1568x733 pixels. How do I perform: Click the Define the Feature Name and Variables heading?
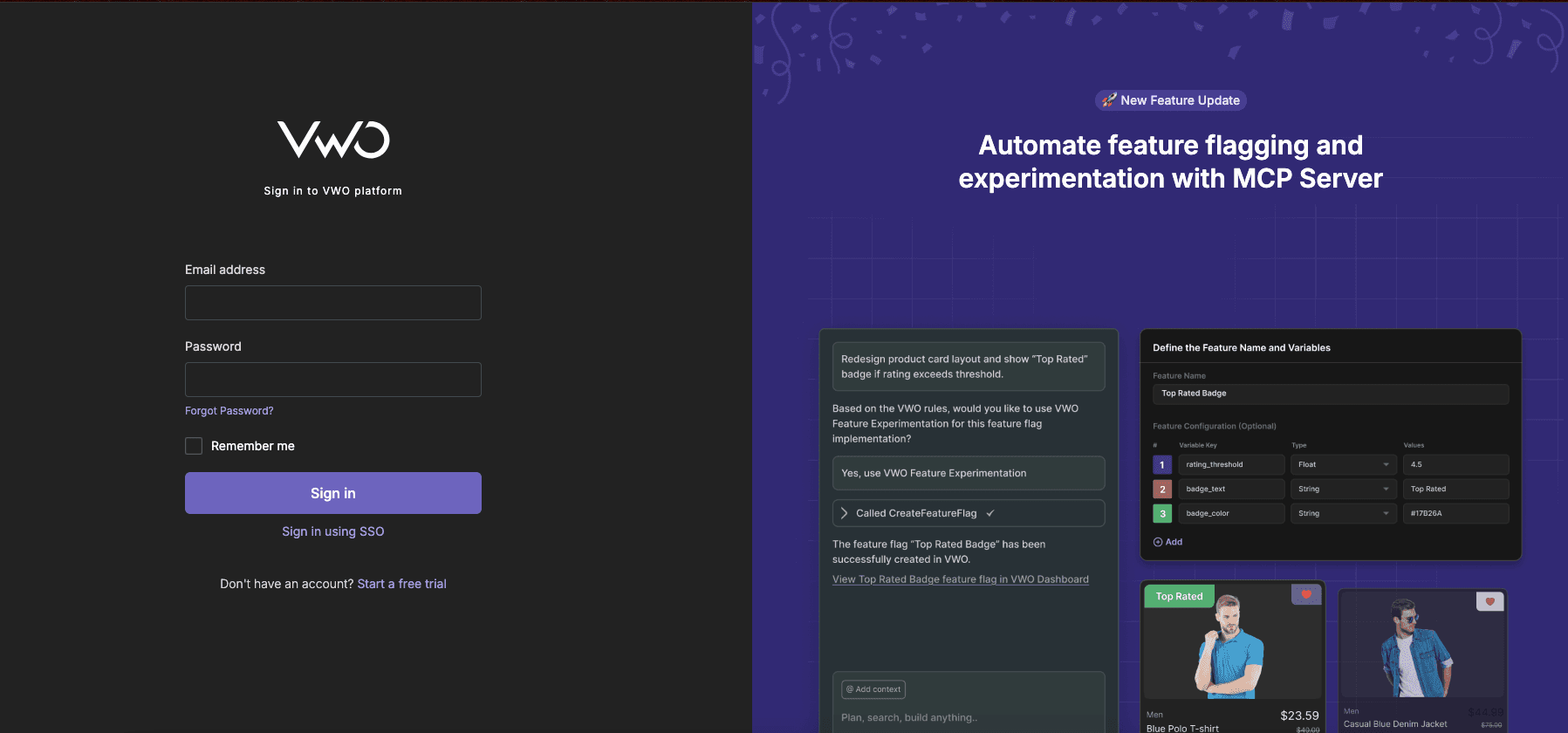click(1242, 348)
